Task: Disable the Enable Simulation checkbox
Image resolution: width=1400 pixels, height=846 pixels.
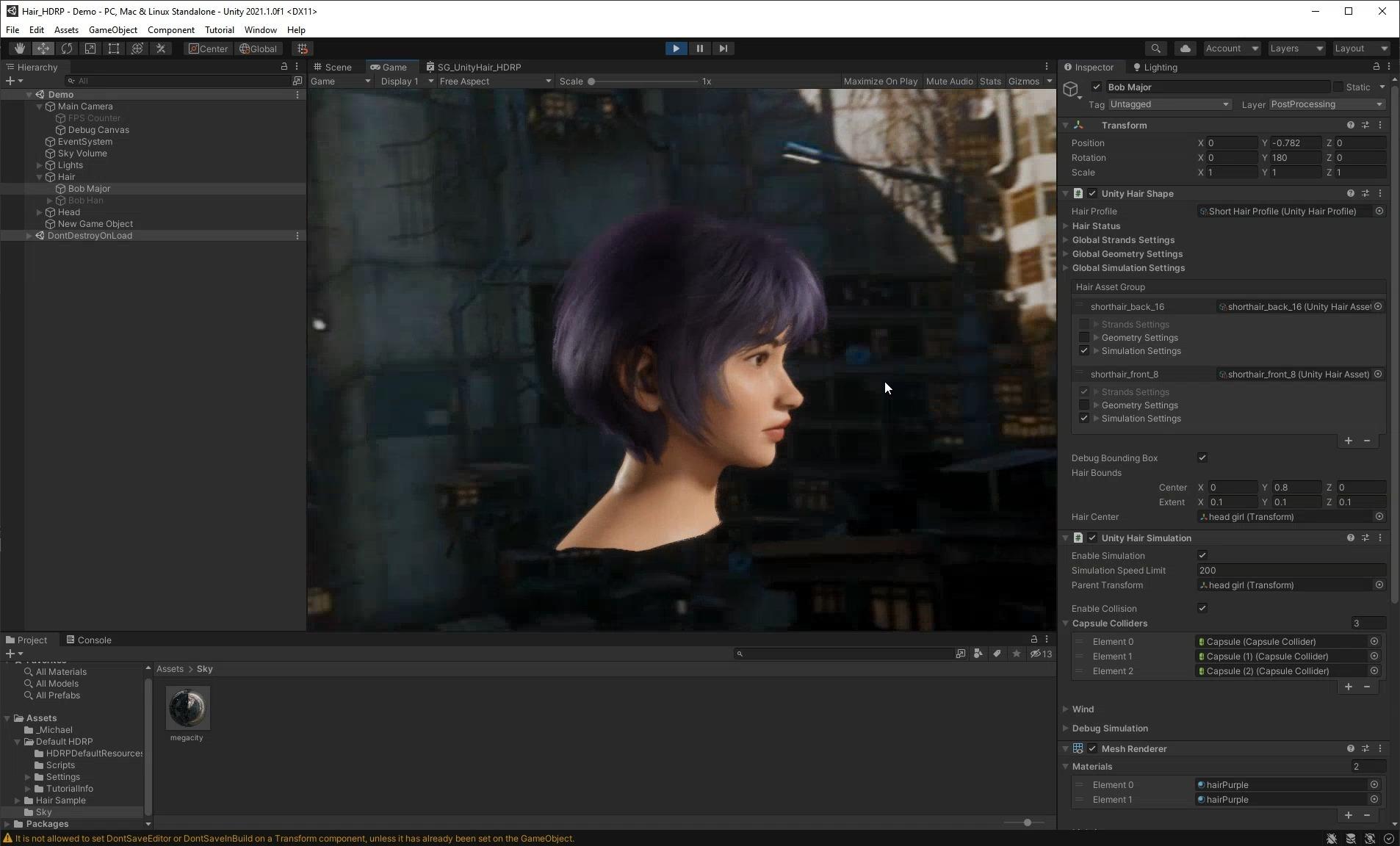Action: tap(1202, 555)
